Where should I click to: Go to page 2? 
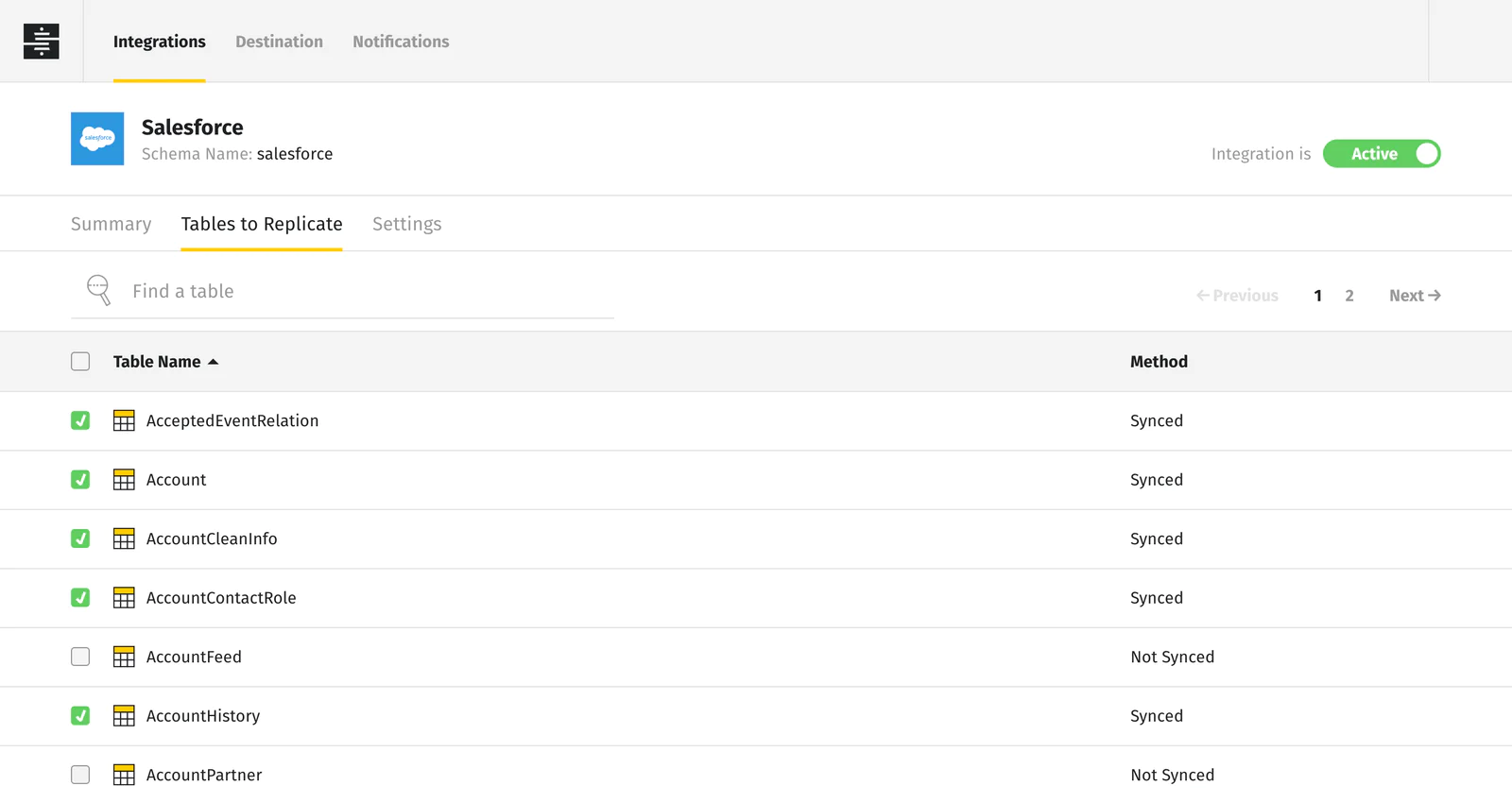(x=1349, y=296)
